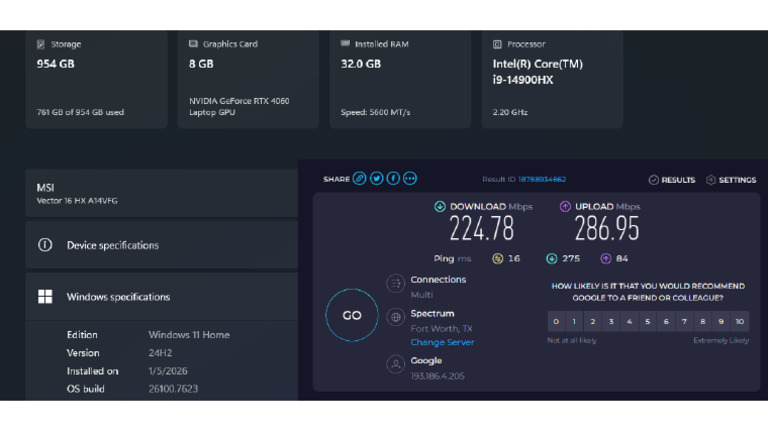Rate recommendation score 0
This screenshot has width=768, height=431.
click(x=556, y=321)
